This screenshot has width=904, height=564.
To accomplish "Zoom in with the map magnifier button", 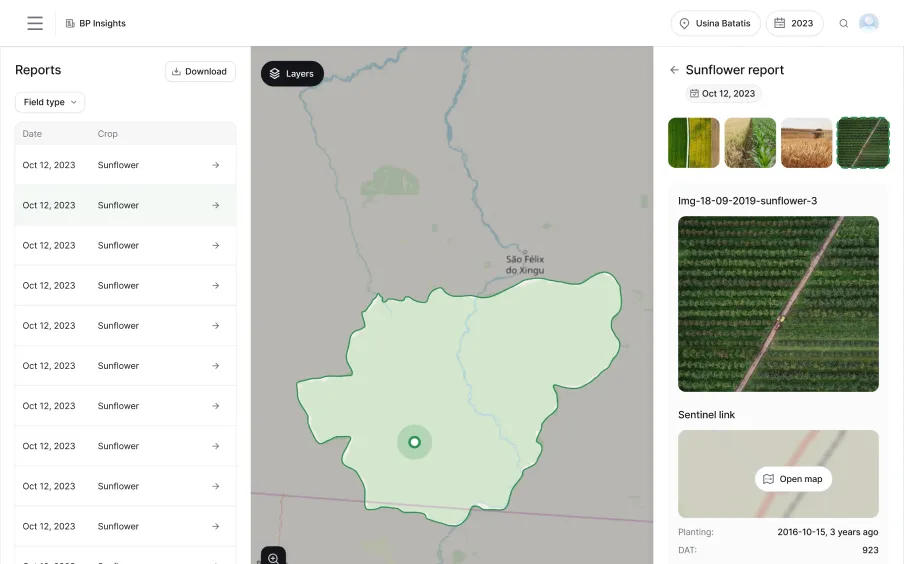I will tap(273, 557).
